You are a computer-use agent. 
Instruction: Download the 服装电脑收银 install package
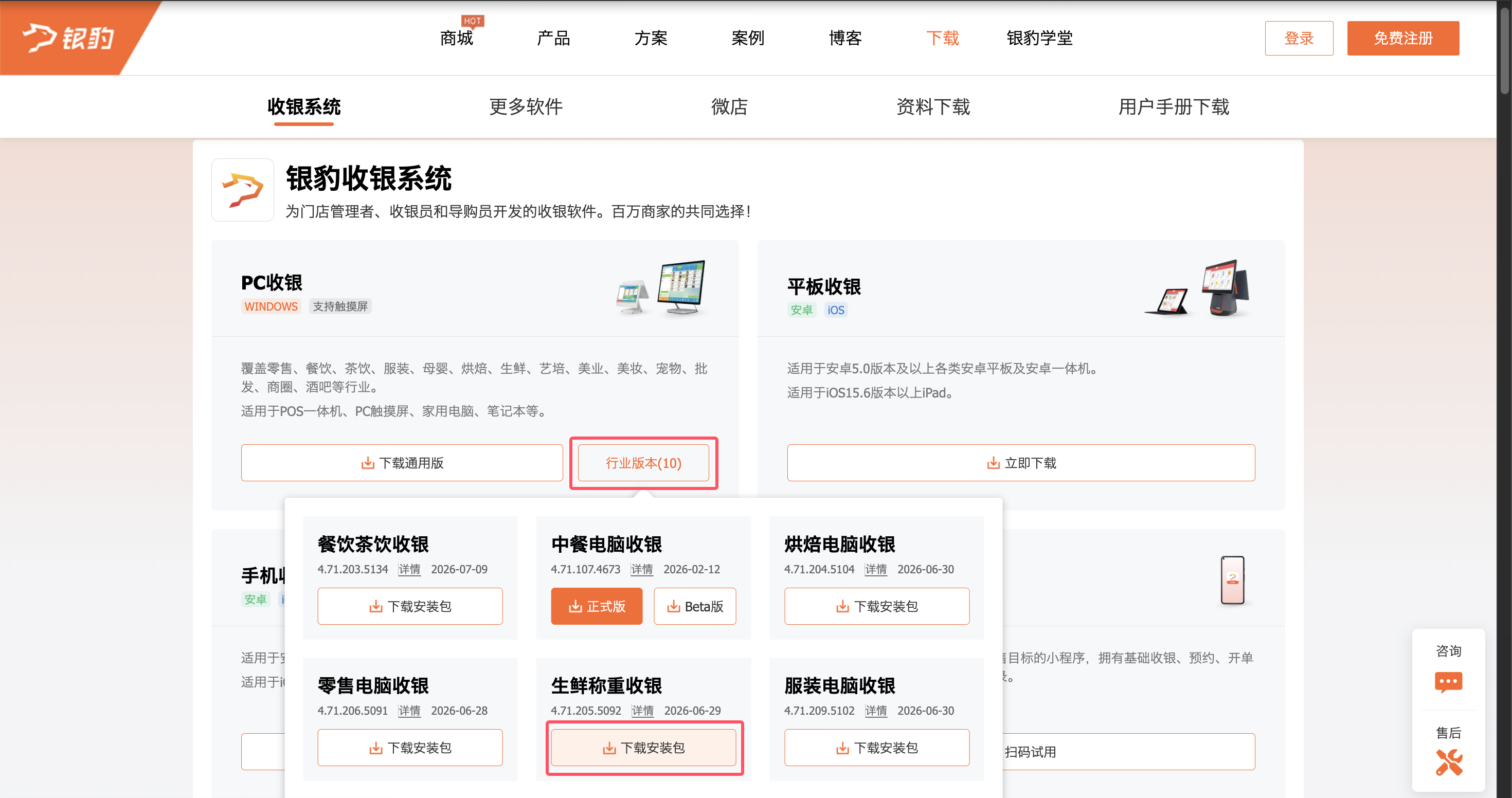(877, 748)
